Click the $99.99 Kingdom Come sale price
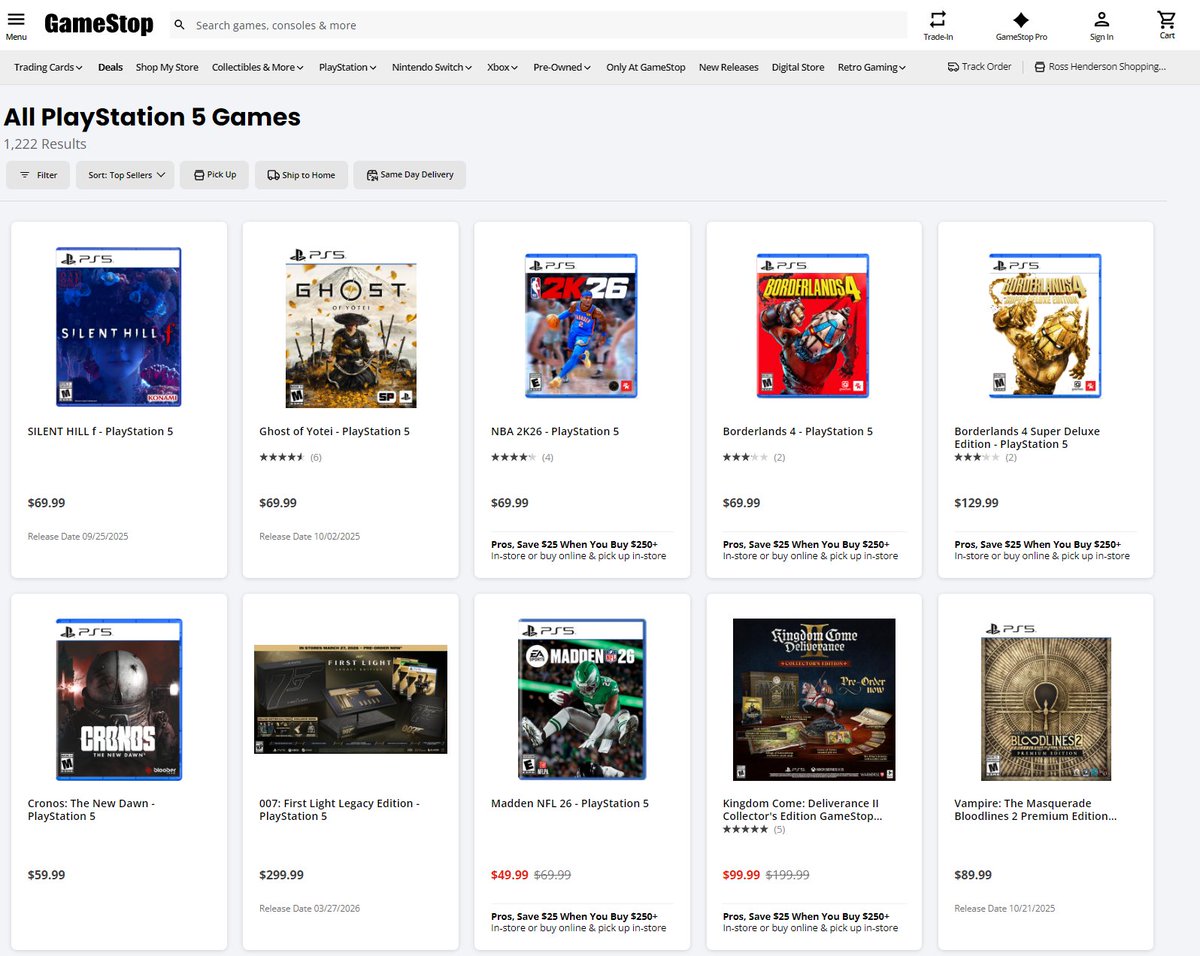This screenshot has width=1200, height=956. coord(741,875)
